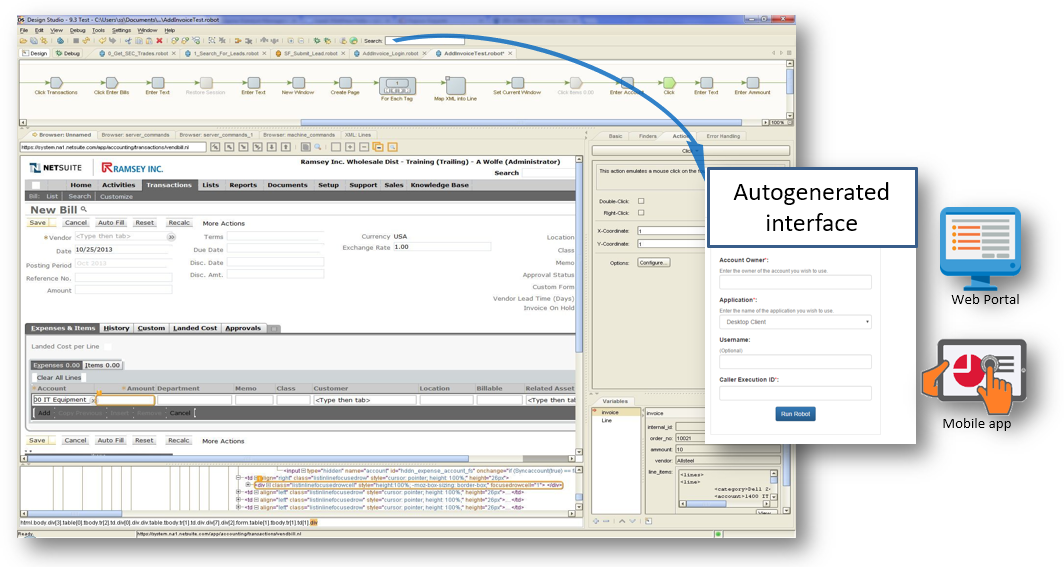Click the browser URL address field
The width and height of the screenshot is (1064, 567).
[113, 146]
